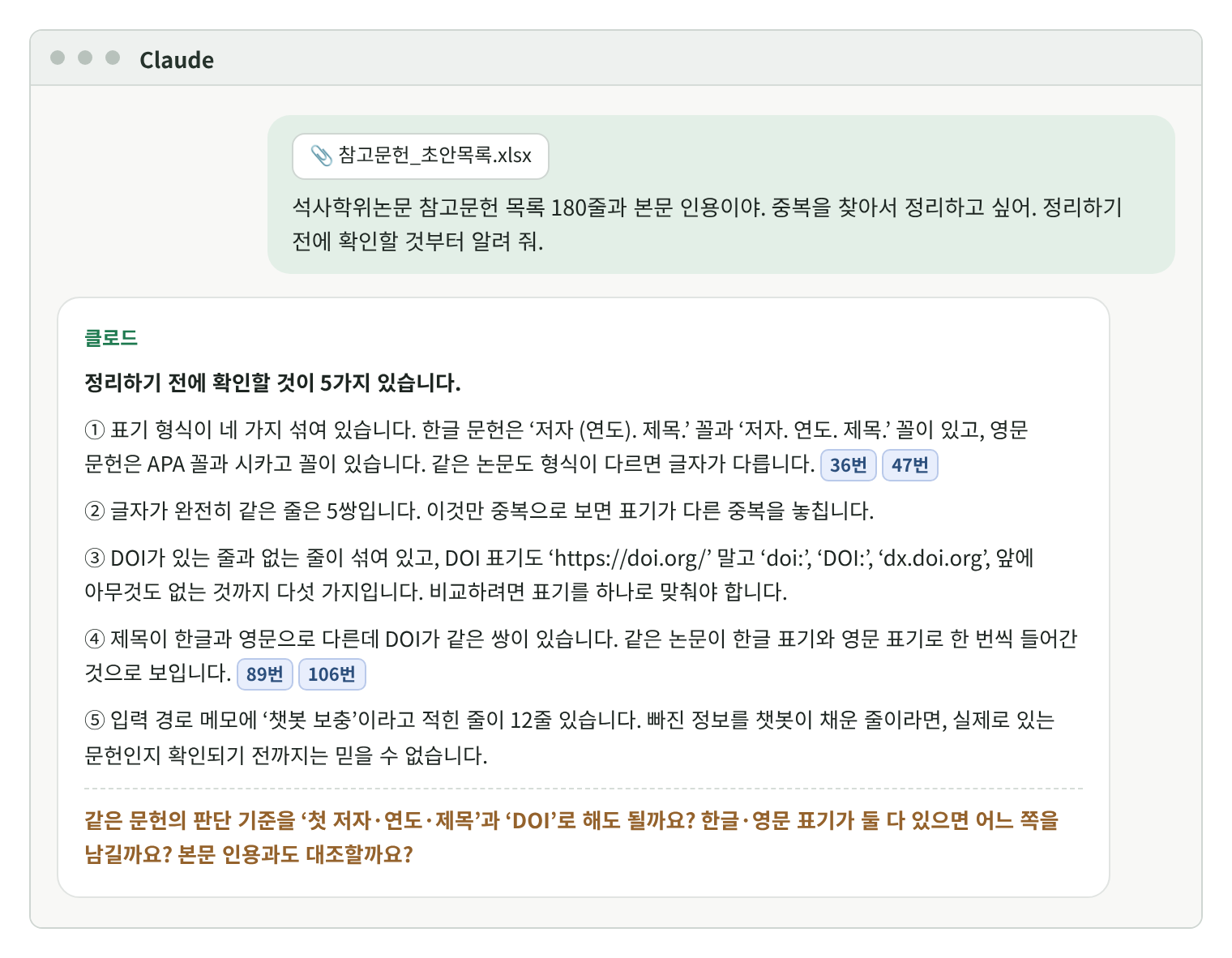
Task: Click the Claude window title
Action: 177,60
